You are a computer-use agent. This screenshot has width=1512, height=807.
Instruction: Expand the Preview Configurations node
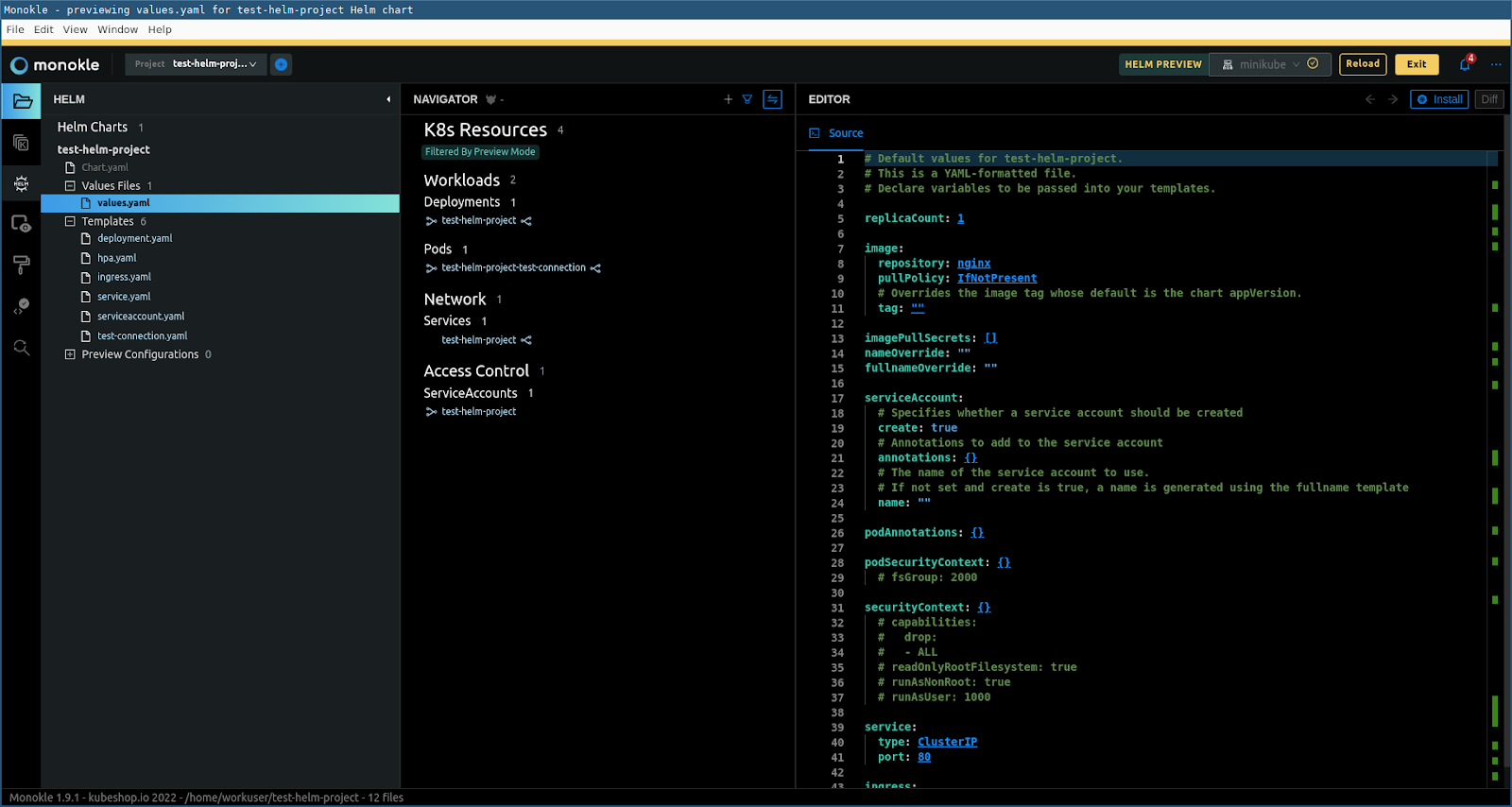click(x=70, y=354)
